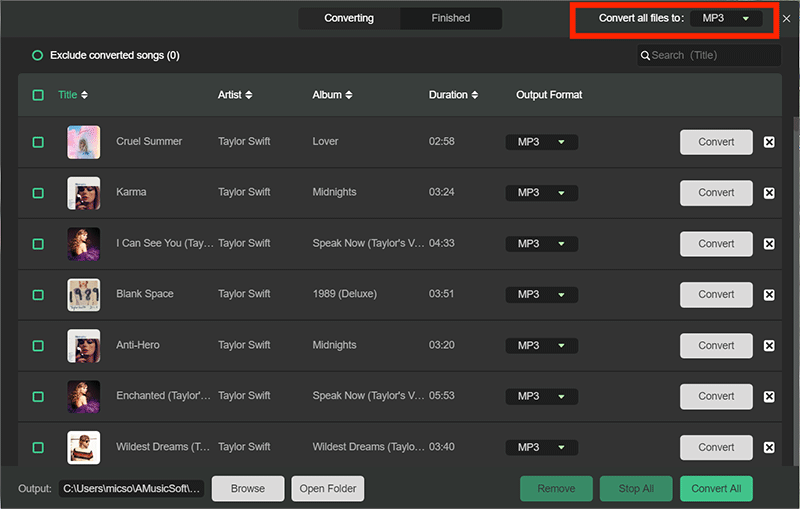
Task: Open output format dropdown for Cruel Summer
Action: (x=542, y=142)
